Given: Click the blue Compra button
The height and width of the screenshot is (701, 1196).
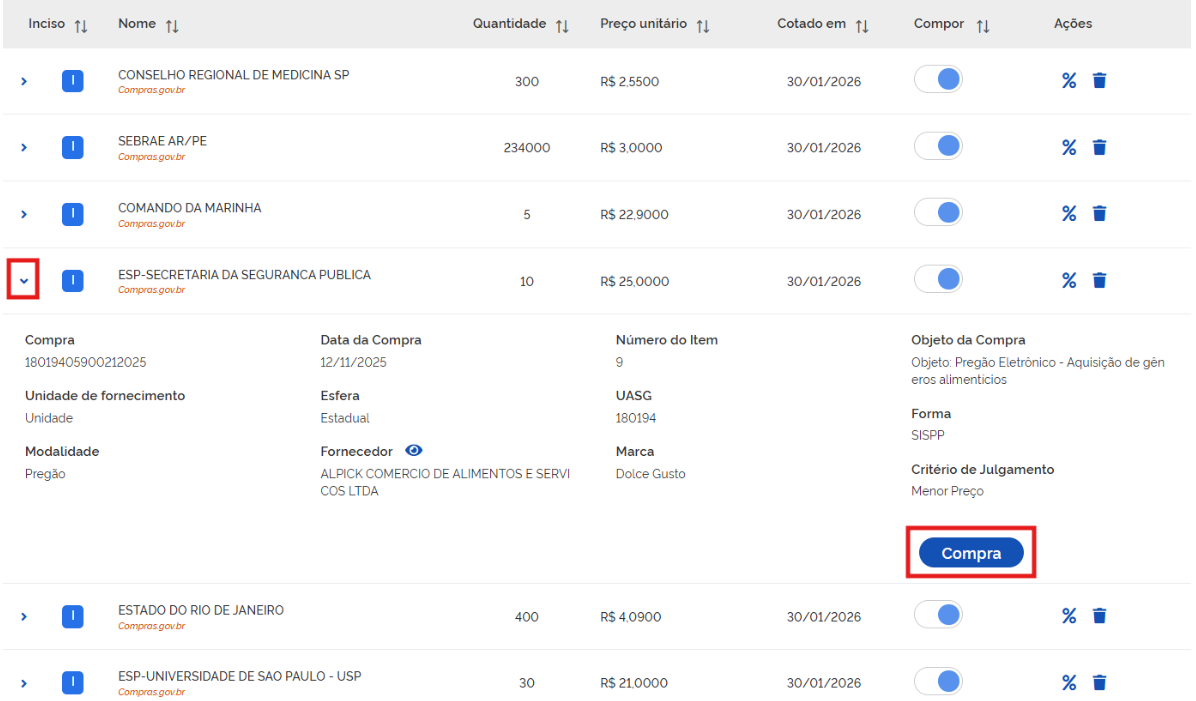Looking at the screenshot, I should [970, 553].
